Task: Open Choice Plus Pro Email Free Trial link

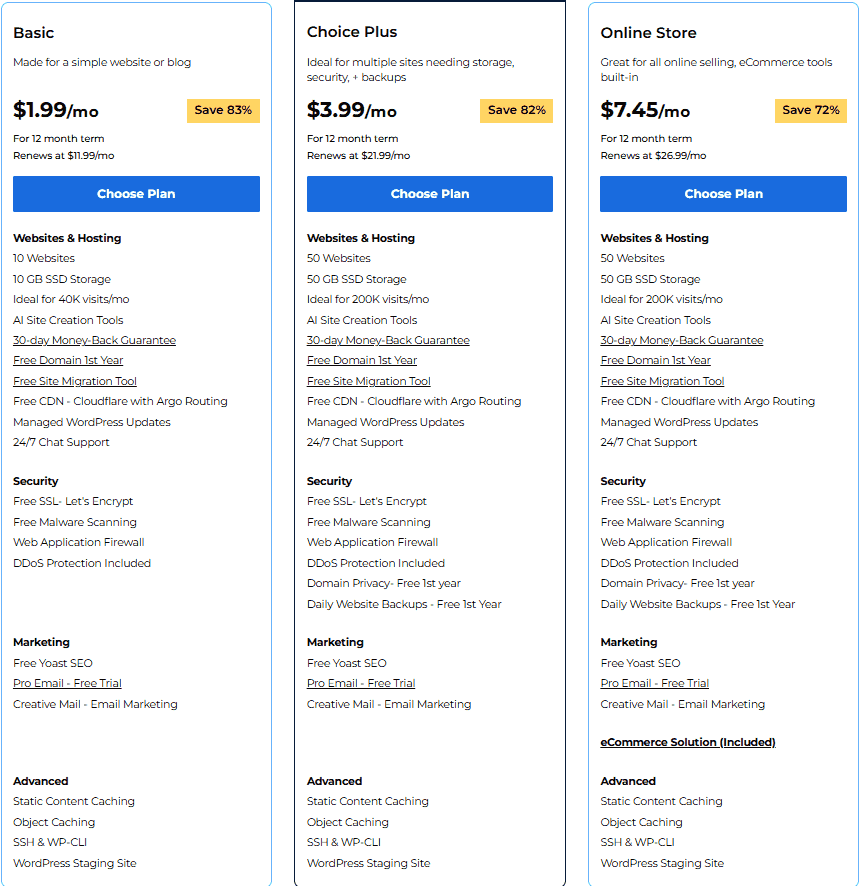Action: pyautogui.click(x=361, y=683)
